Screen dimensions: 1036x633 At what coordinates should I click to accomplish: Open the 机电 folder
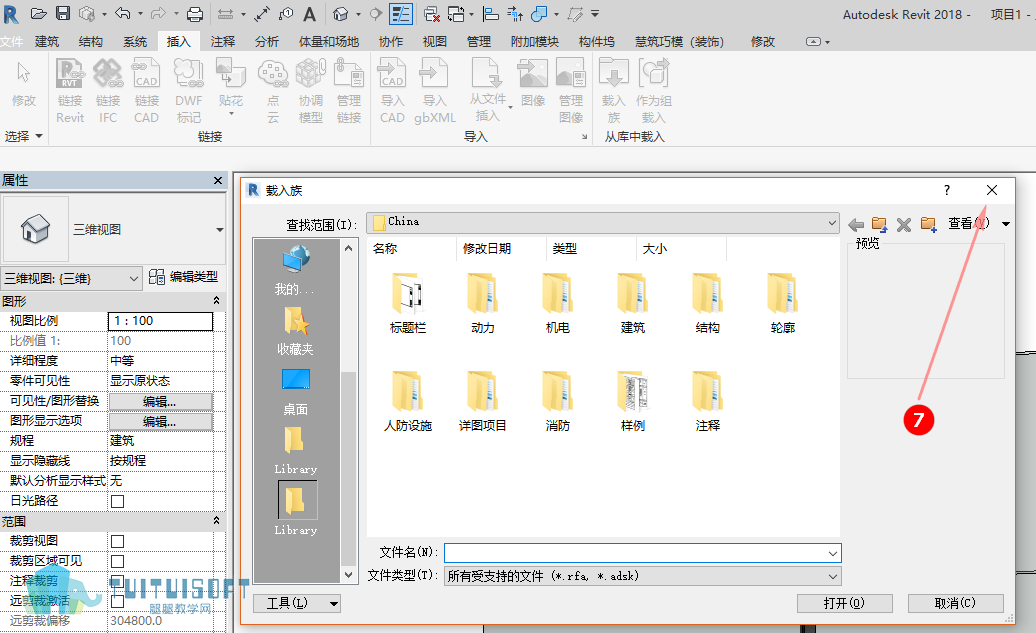point(558,303)
